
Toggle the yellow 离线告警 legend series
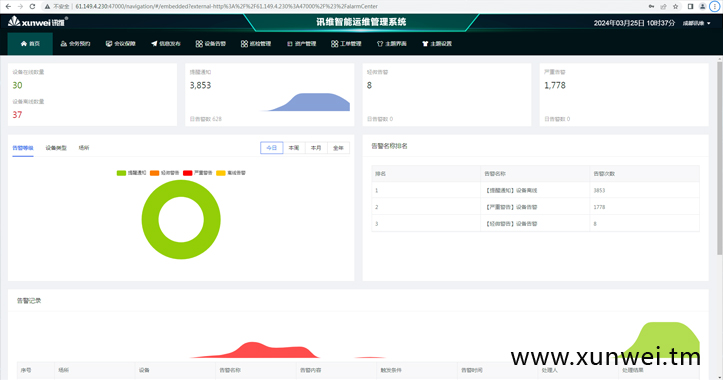[x=231, y=173]
